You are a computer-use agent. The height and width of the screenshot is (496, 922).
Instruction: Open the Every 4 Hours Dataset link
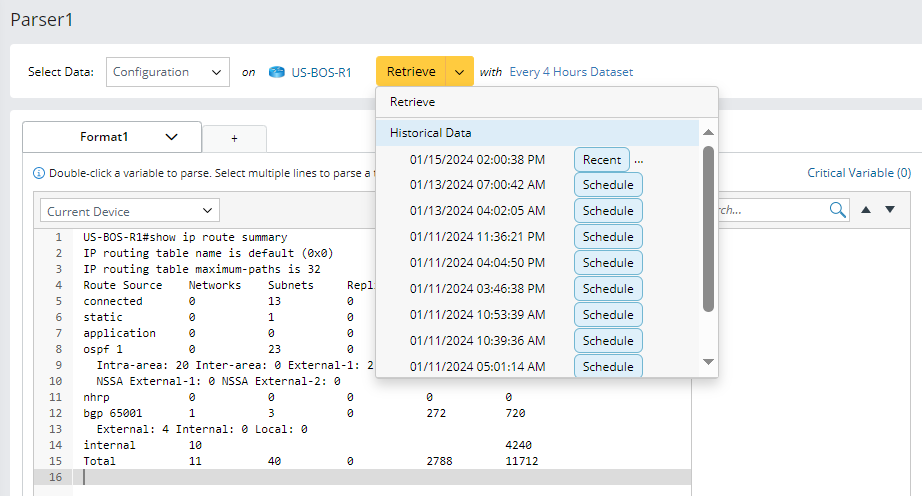[571, 72]
